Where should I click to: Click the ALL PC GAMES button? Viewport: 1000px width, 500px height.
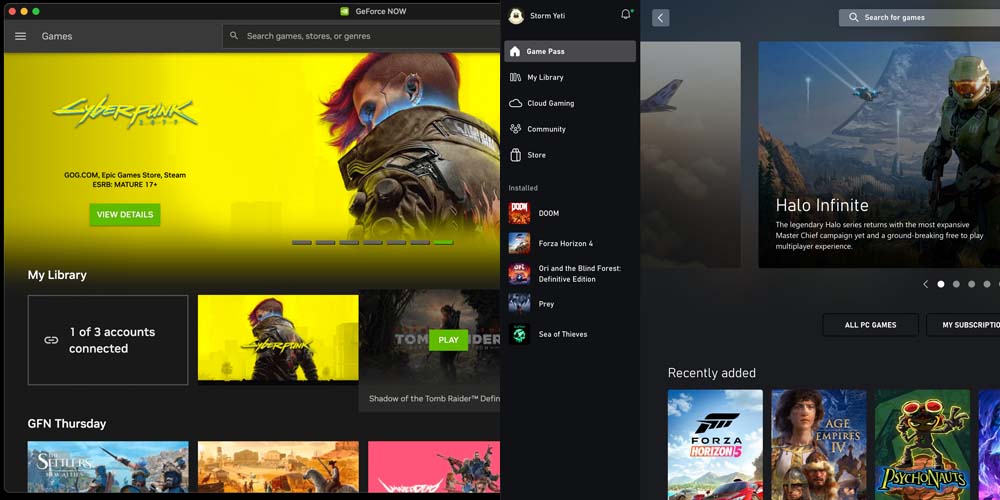tap(870, 325)
